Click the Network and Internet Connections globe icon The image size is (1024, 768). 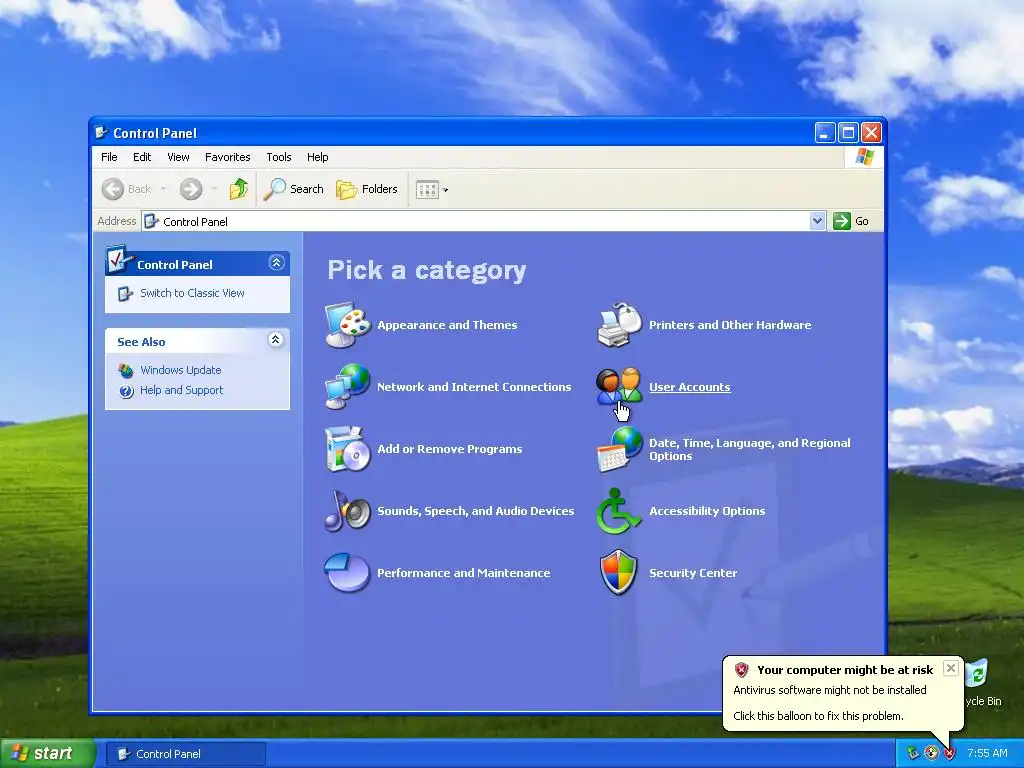(x=348, y=387)
